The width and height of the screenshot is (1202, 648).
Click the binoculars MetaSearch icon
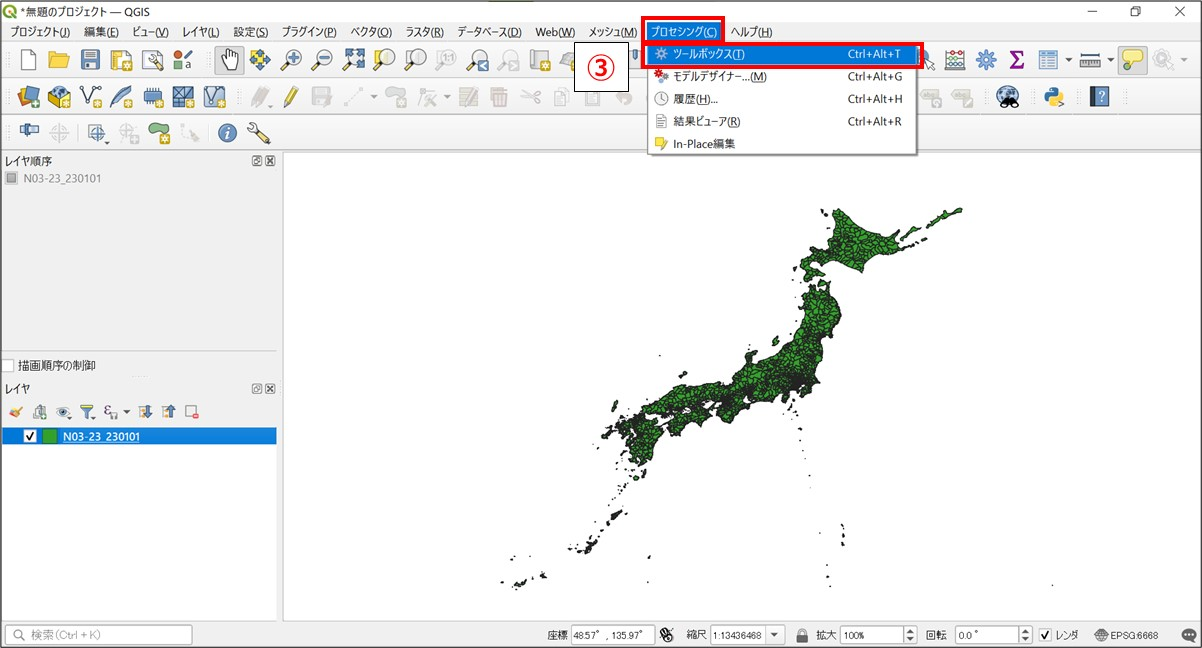1007,96
